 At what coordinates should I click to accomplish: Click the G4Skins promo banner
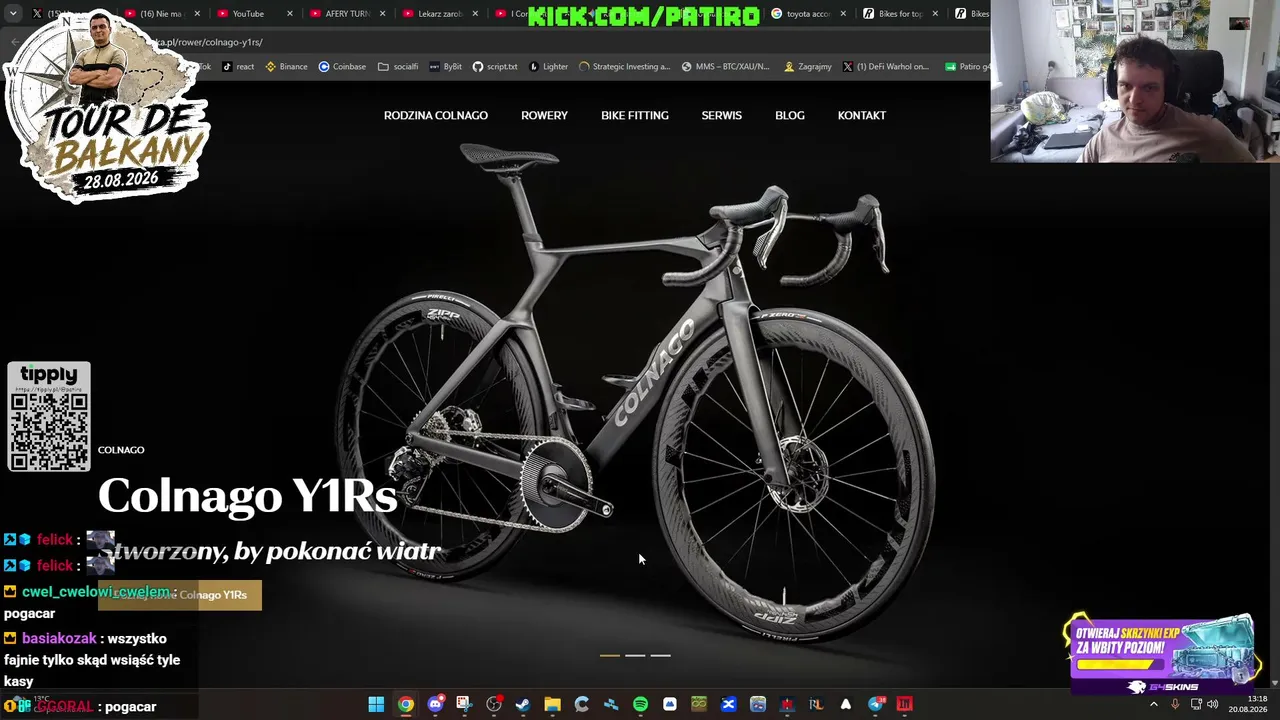[x=1162, y=655]
